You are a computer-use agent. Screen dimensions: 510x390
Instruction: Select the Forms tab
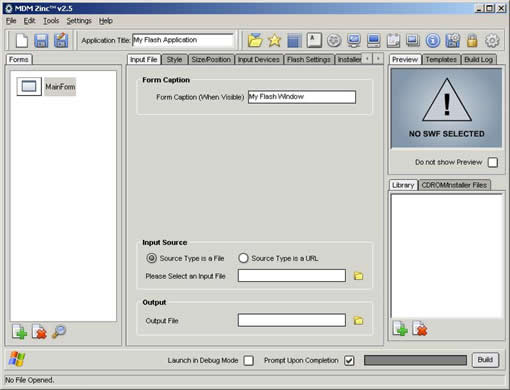point(19,59)
